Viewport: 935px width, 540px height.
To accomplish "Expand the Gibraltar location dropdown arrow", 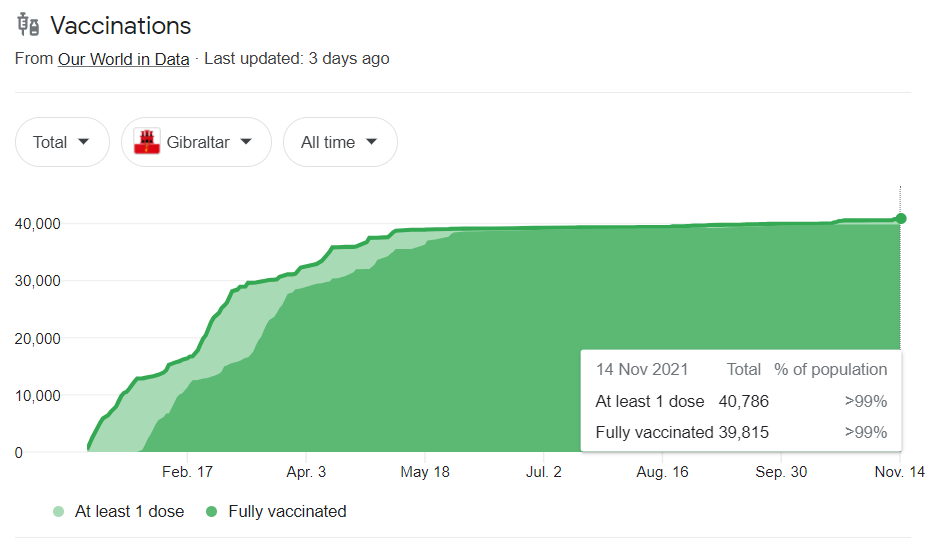I will (x=247, y=142).
